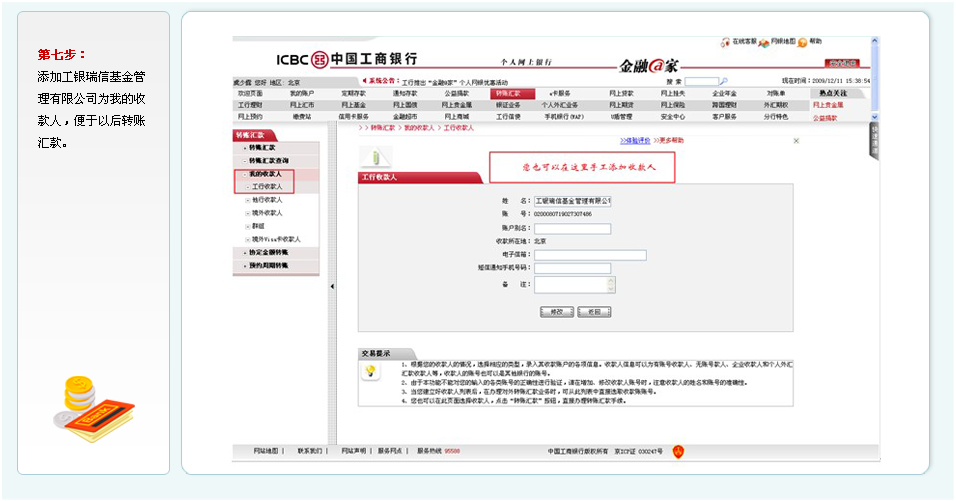This screenshot has width=956, height=501.
Task: Click the header search input box
Action: (702, 81)
